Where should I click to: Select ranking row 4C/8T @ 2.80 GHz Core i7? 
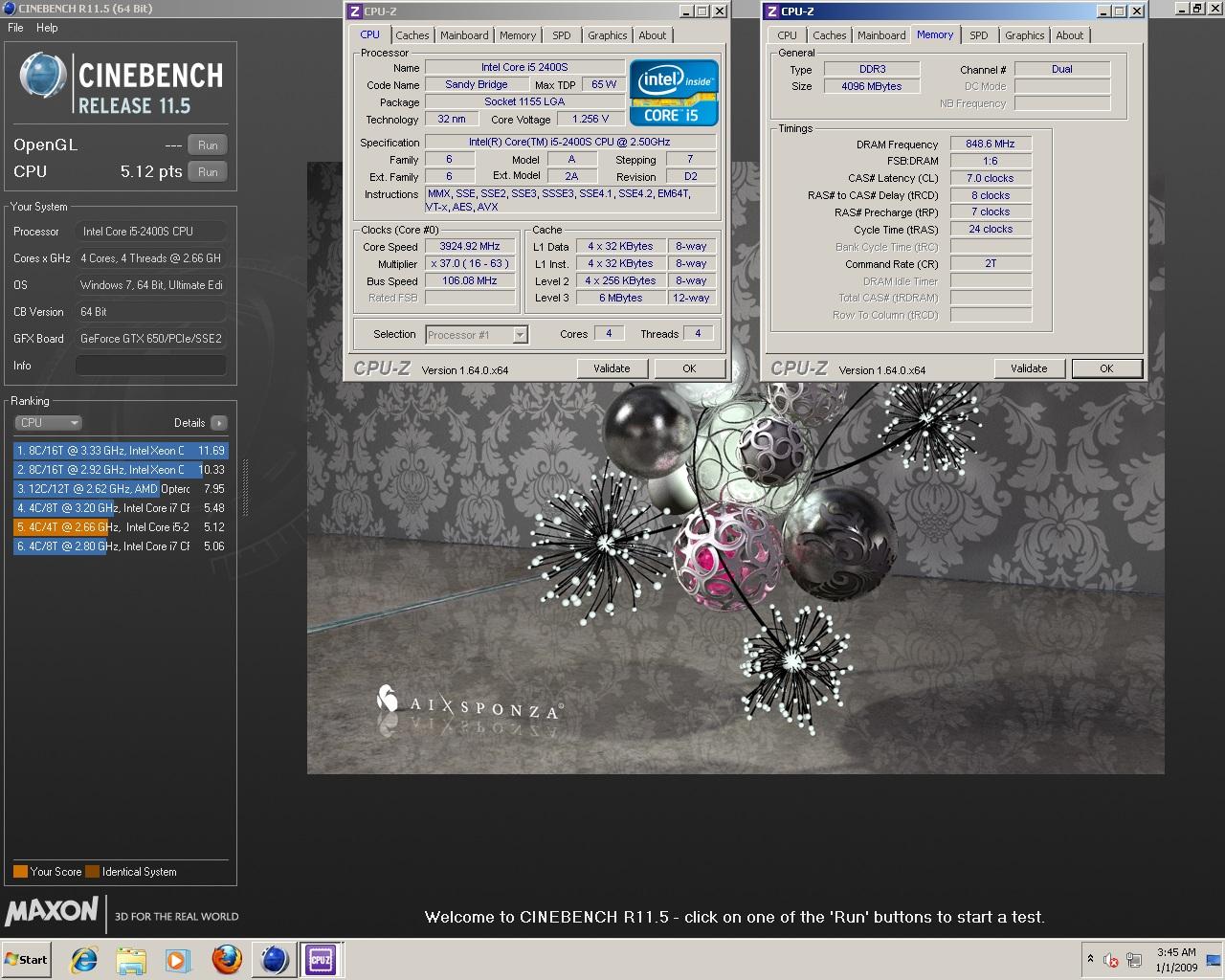(121, 546)
